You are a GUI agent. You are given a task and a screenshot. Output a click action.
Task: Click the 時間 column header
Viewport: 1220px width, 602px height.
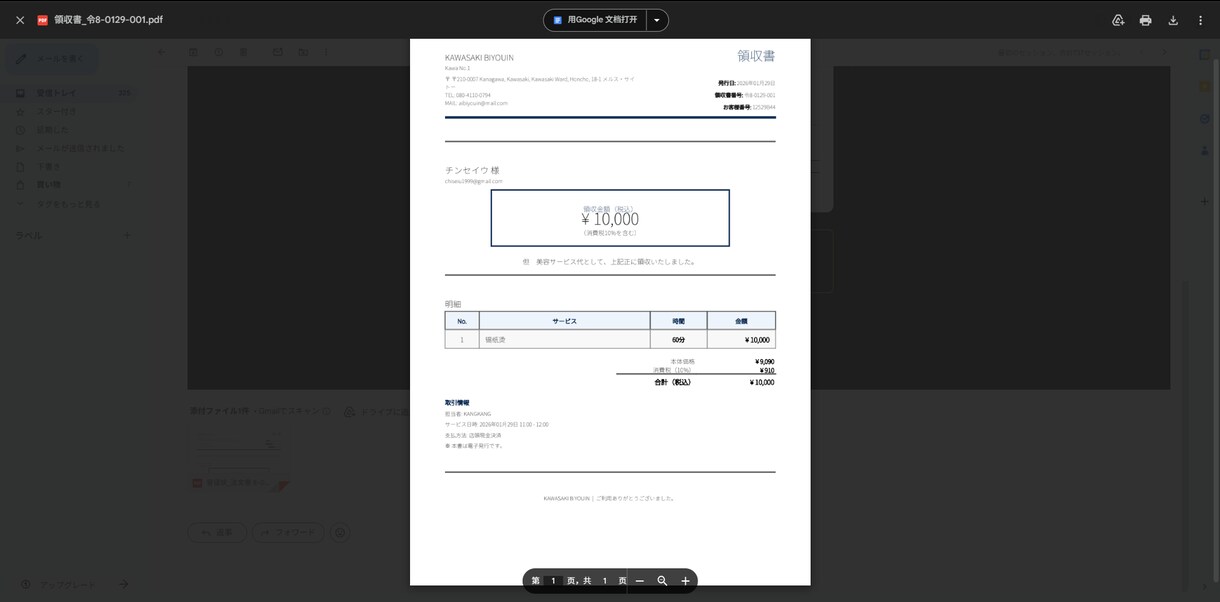click(678, 321)
